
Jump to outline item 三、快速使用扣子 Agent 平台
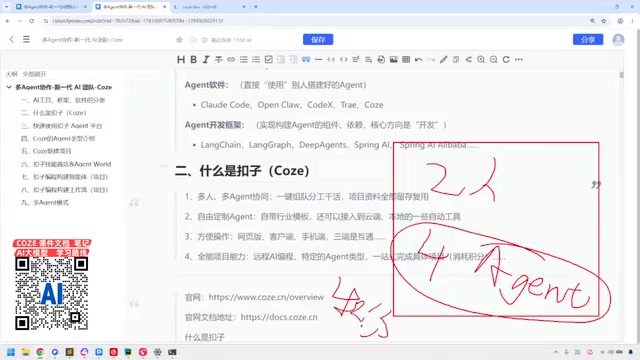coord(62,126)
